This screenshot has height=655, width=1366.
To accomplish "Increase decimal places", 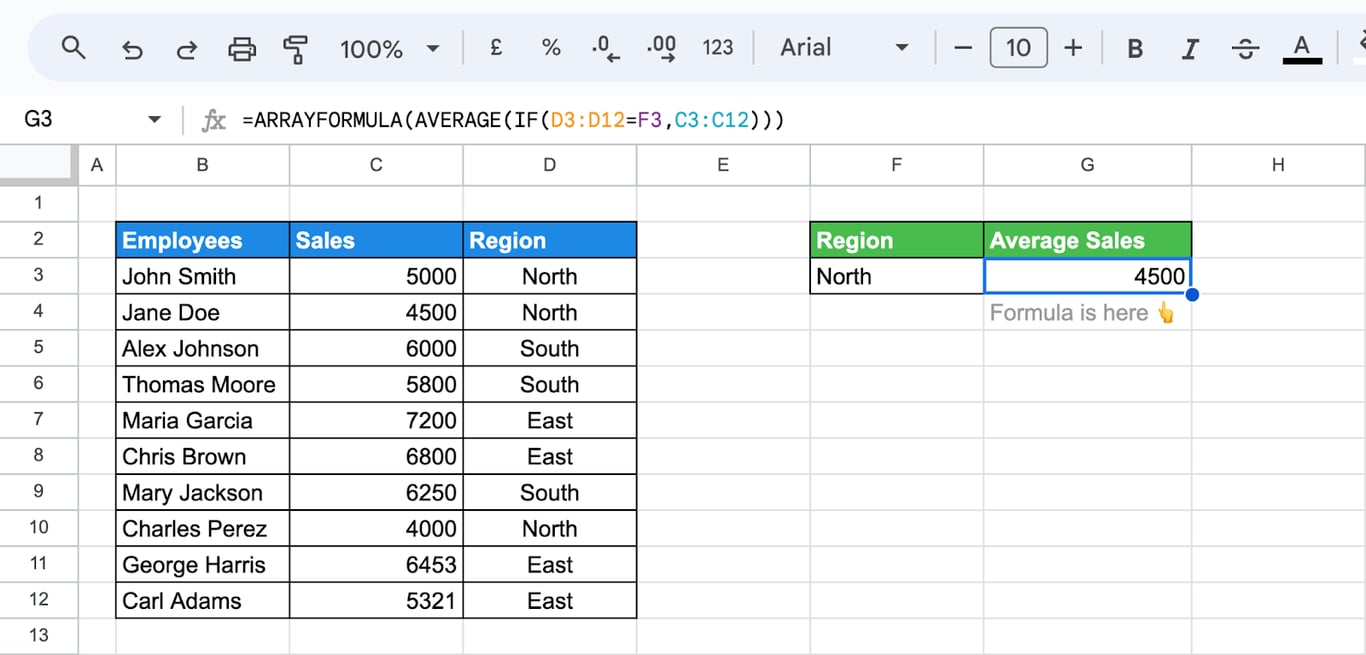I will tap(662, 48).
